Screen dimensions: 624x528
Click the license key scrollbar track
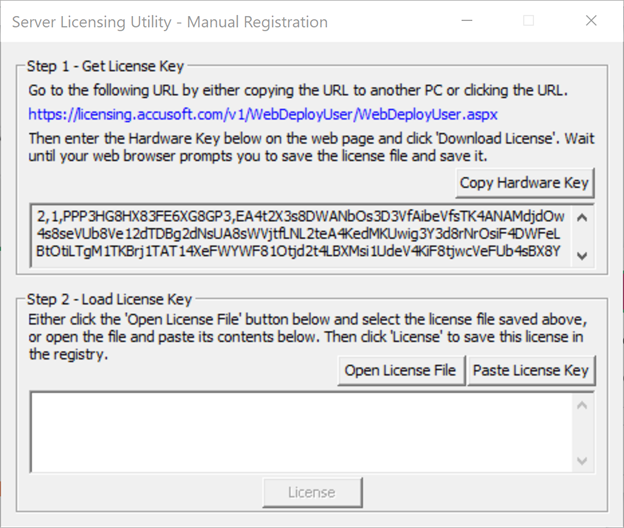click(x=583, y=433)
